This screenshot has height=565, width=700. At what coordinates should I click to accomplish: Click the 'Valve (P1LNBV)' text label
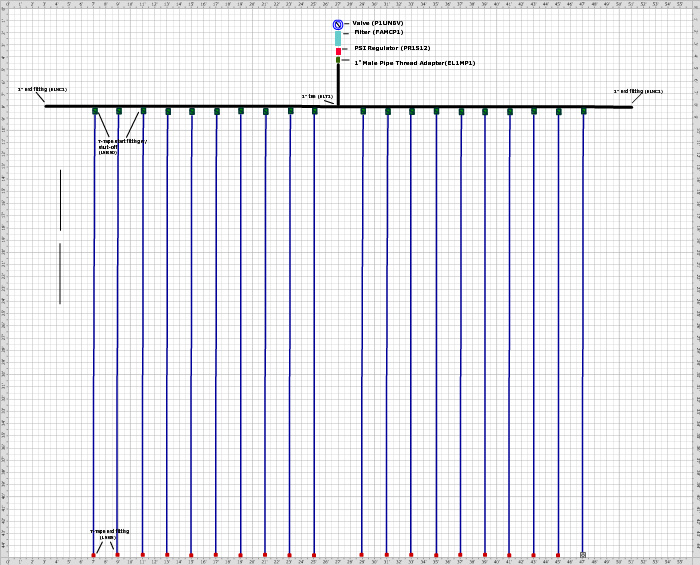(x=378, y=23)
